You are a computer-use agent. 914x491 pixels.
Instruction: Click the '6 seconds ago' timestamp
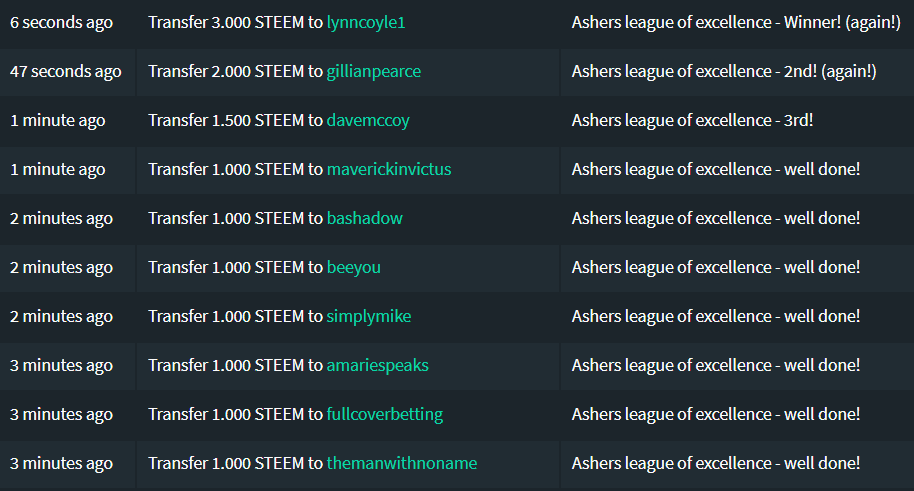(x=61, y=23)
